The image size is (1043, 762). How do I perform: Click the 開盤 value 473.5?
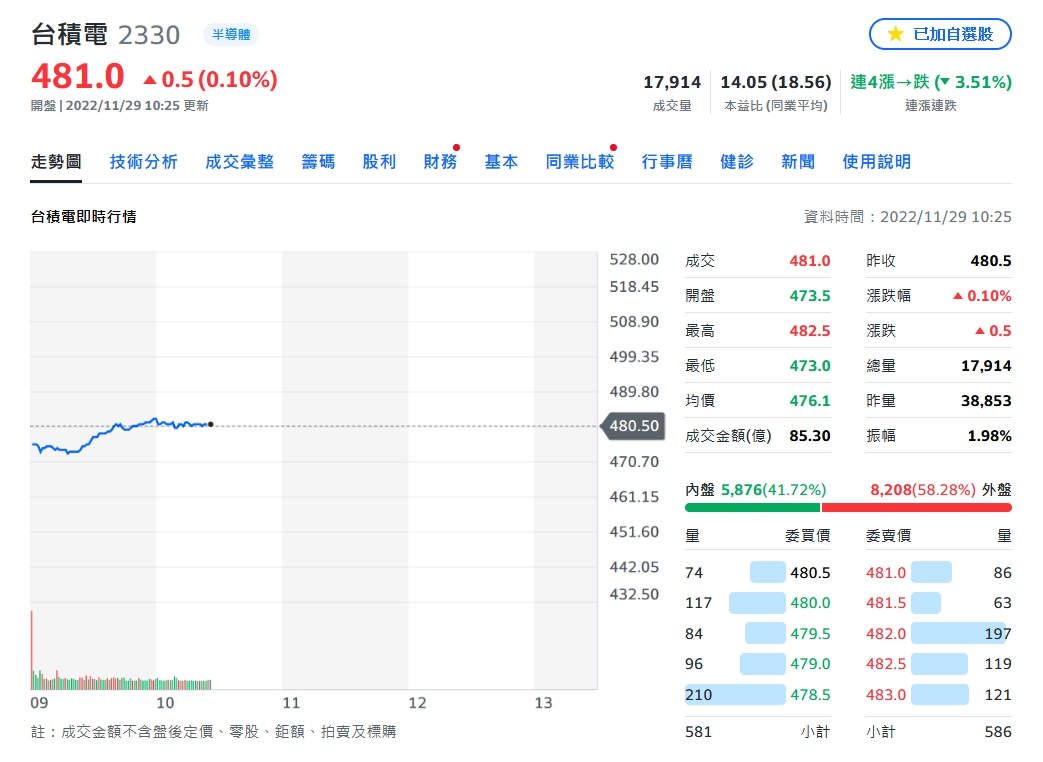pos(810,296)
